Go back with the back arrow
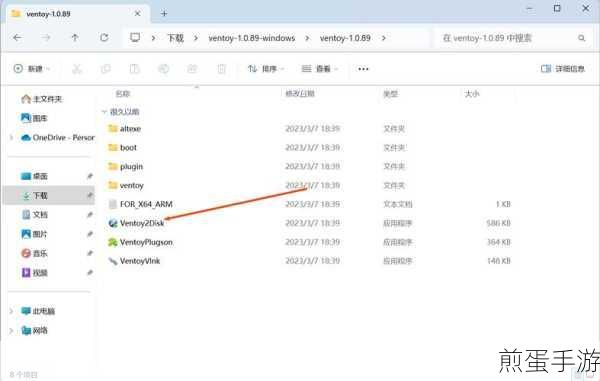600x381 pixels. tap(17, 37)
